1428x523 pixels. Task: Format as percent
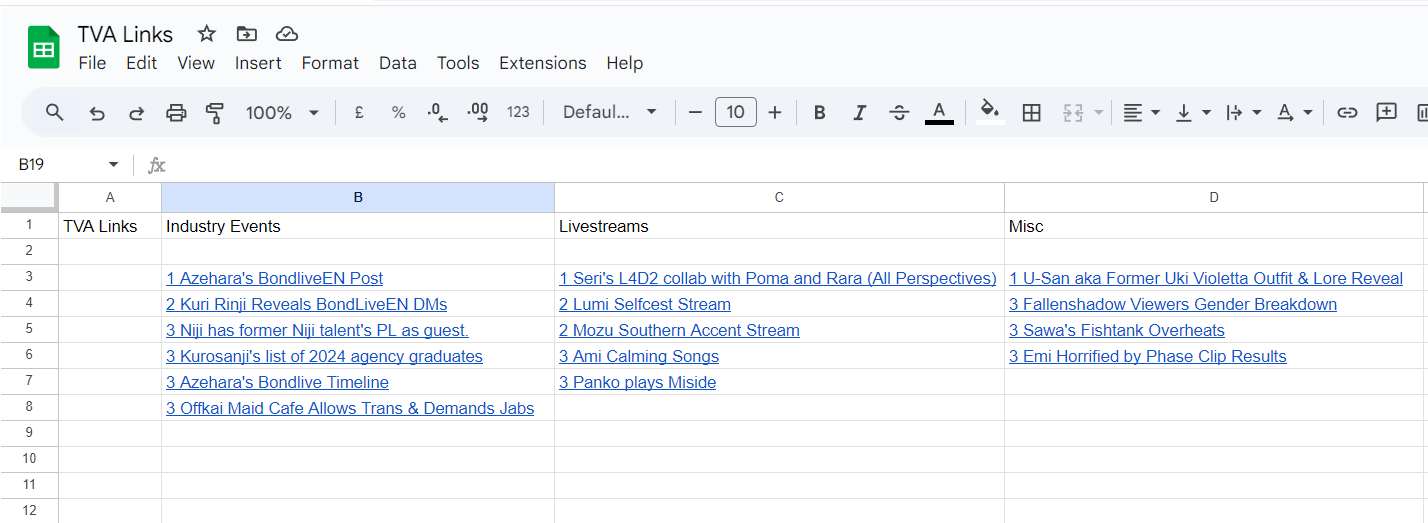click(398, 113)
